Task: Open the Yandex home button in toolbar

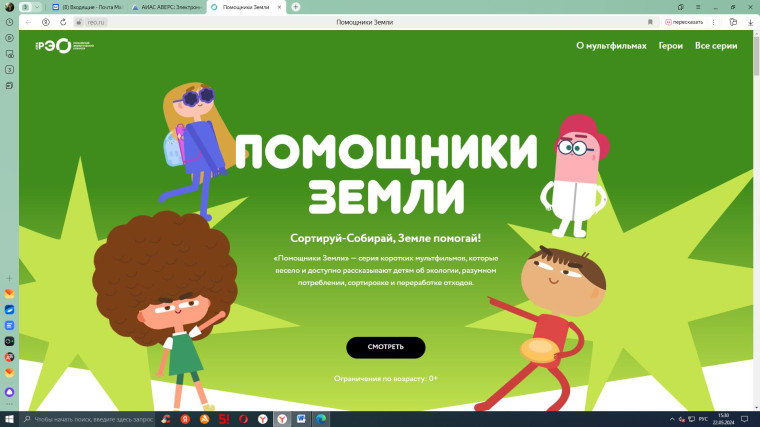Action: (x=46, y=22)
